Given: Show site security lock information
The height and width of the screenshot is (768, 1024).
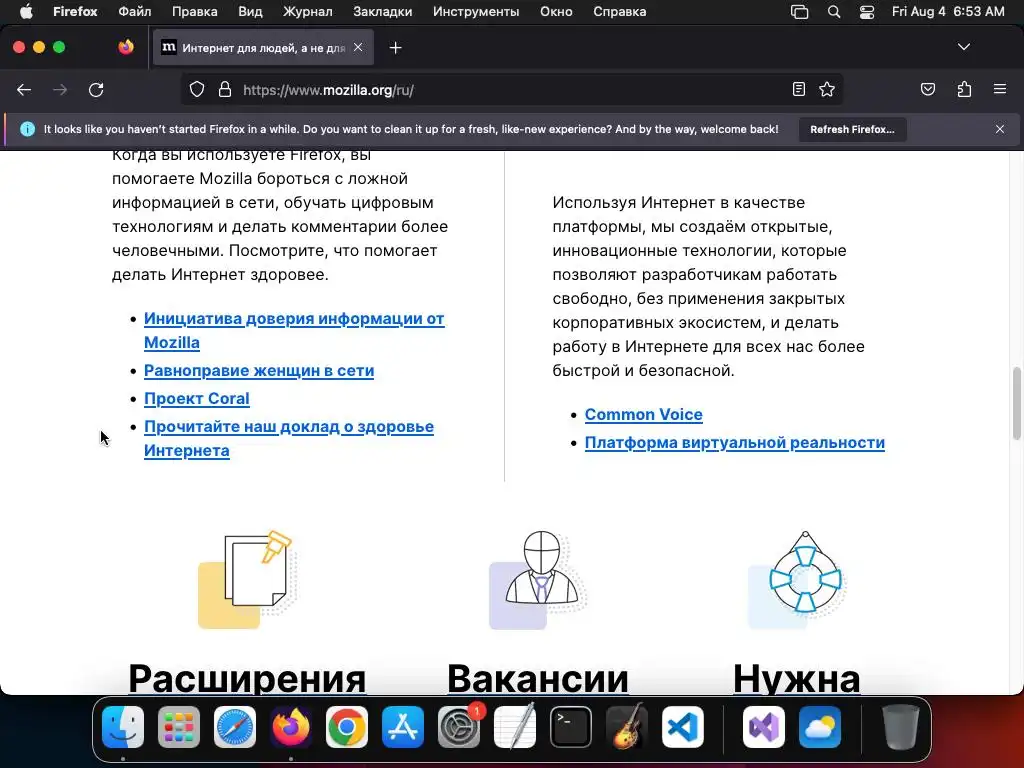Looking at the screenshot, I should 225,89.
